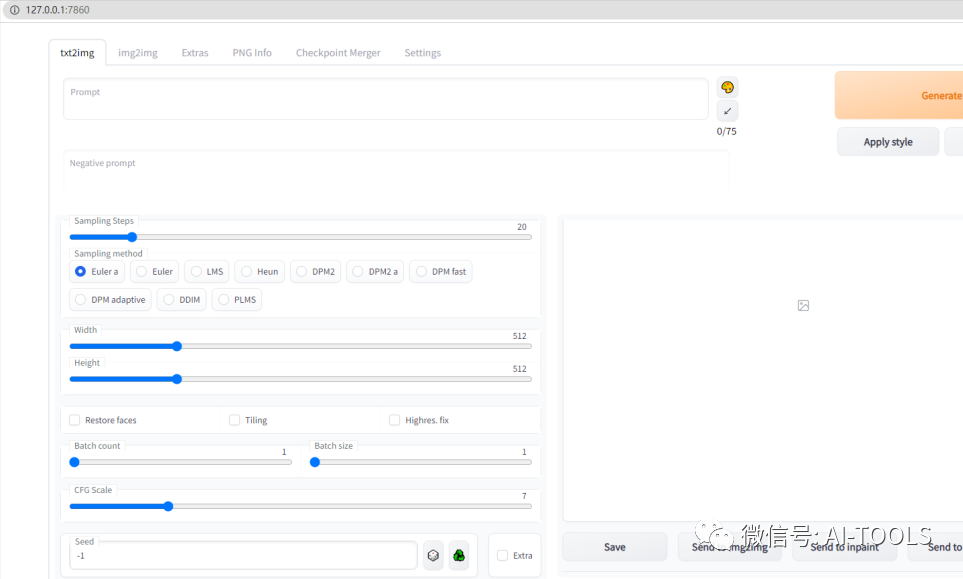Screen dimensions: 963x579
Task: Open the Checkpoint Merger tab
Action: tap(338, 53)
